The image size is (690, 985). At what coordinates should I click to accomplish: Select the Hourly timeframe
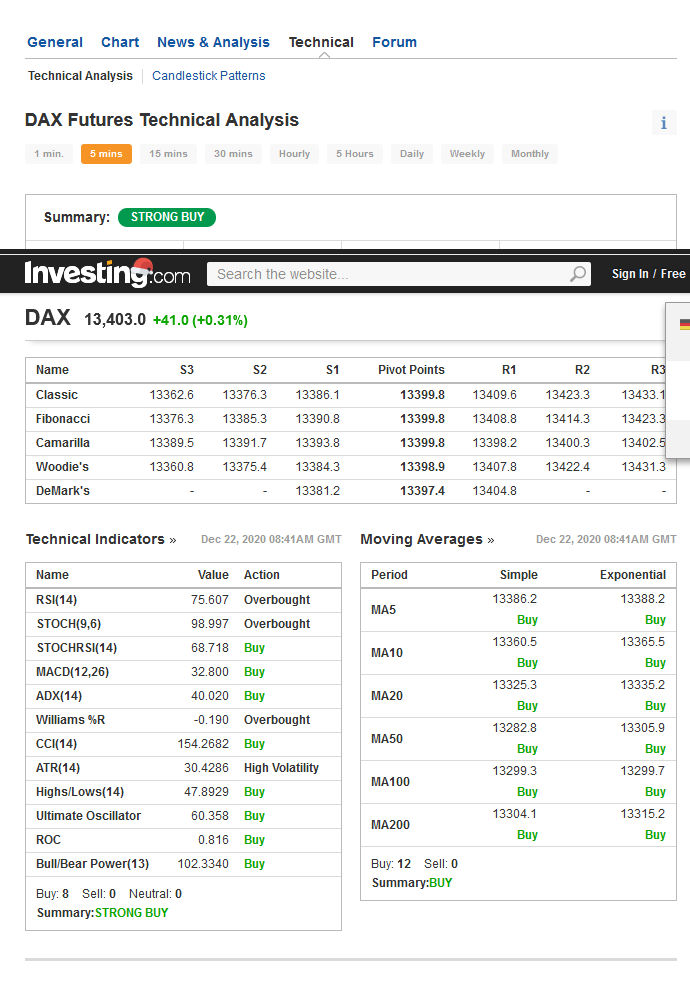tap(294, 154)
